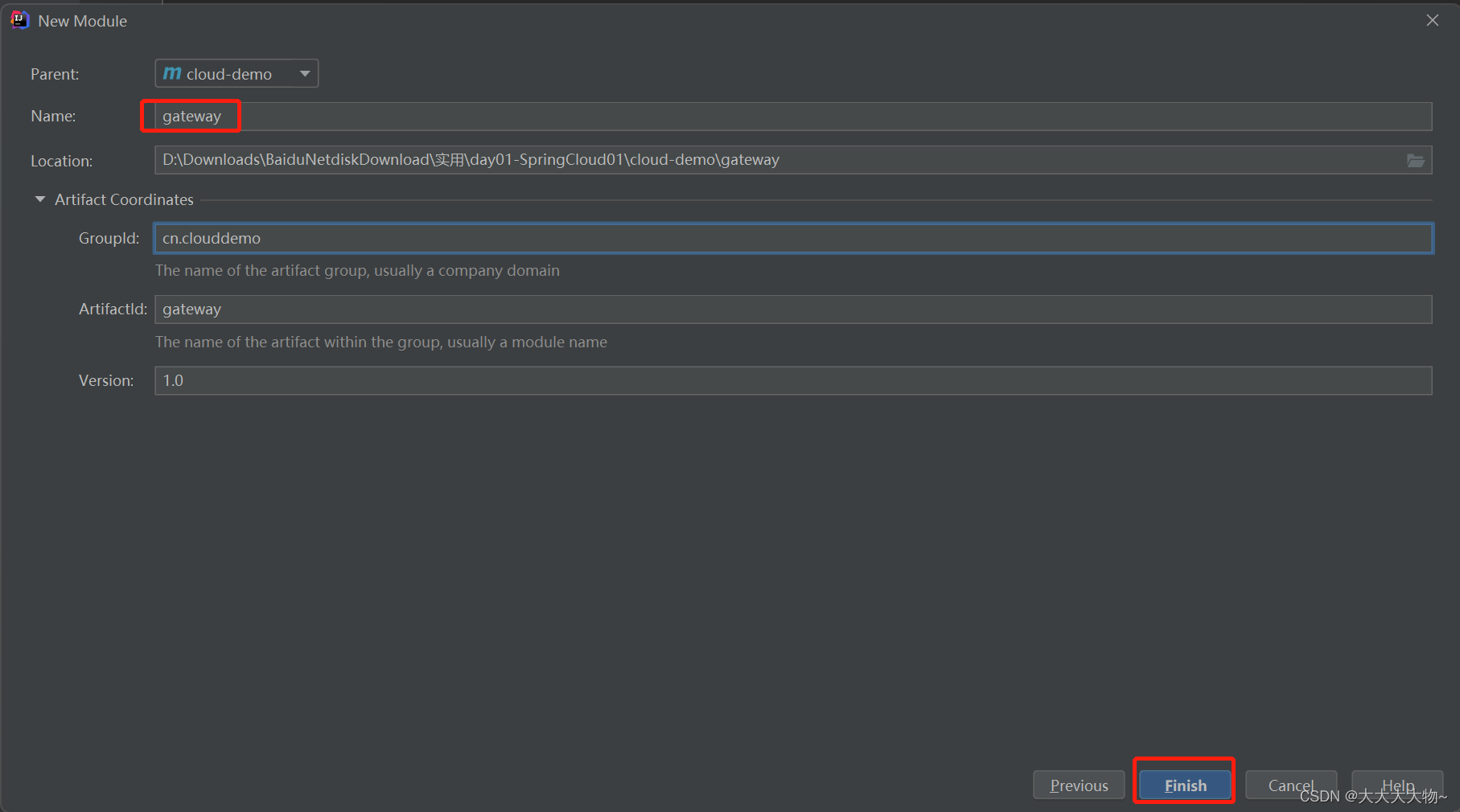Viewport: 1460px width, 812px height.
Task: Click the Cancel button
Action: coord(1291,785)
